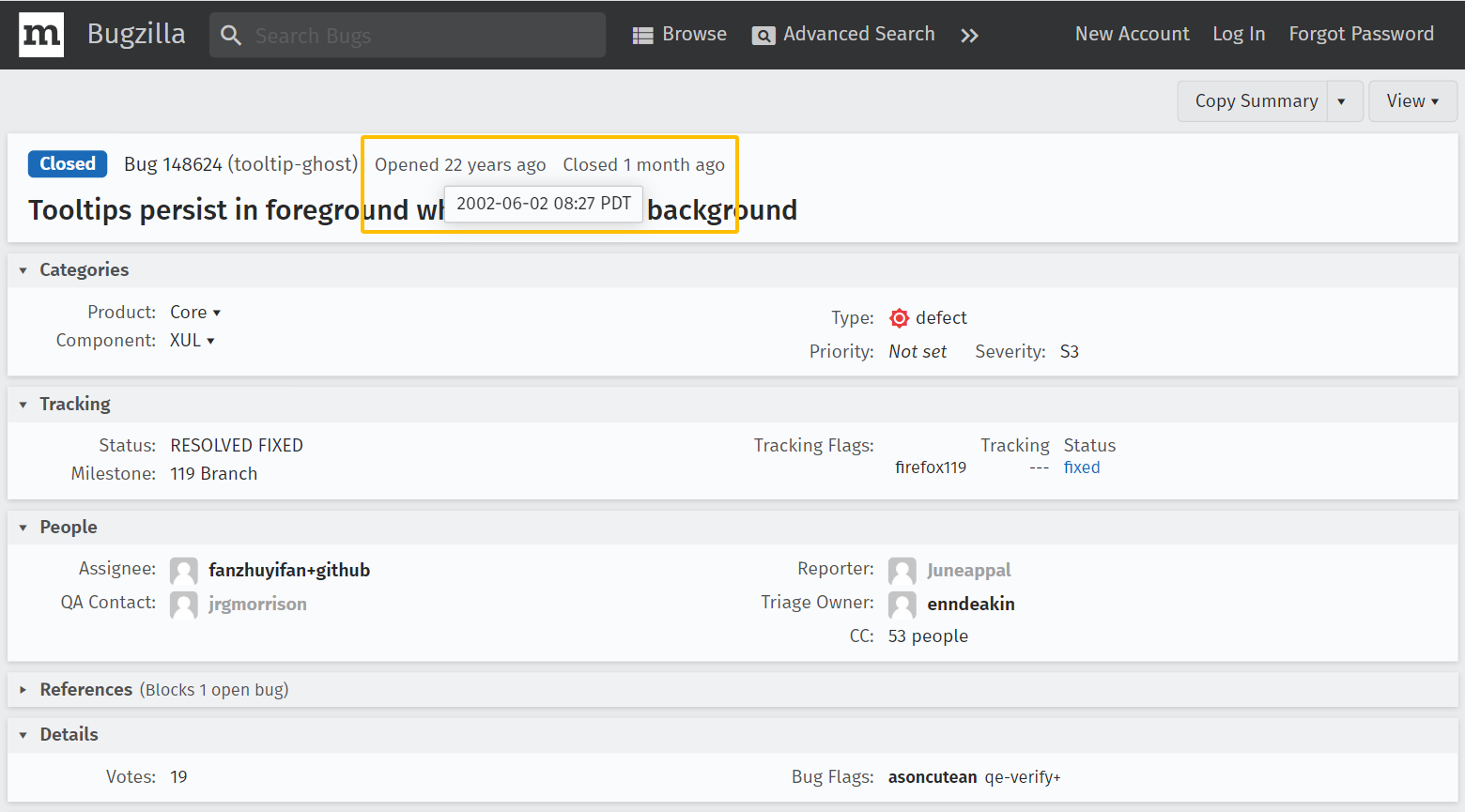Click the QA contact avatar for jrgmorrison
The width and height of the screenshot is (1465, 812).
(x=184, y=605)
